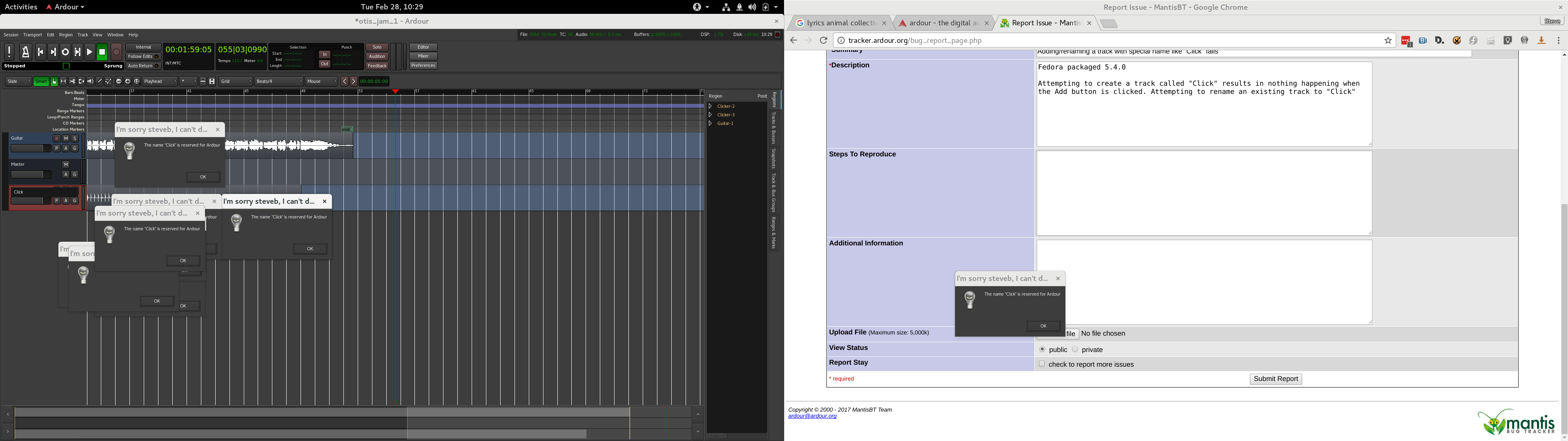The width and height of the screenshot is (1568, 441).
Task: Toggle loop playback in transport bar
Action: (65, 52)
